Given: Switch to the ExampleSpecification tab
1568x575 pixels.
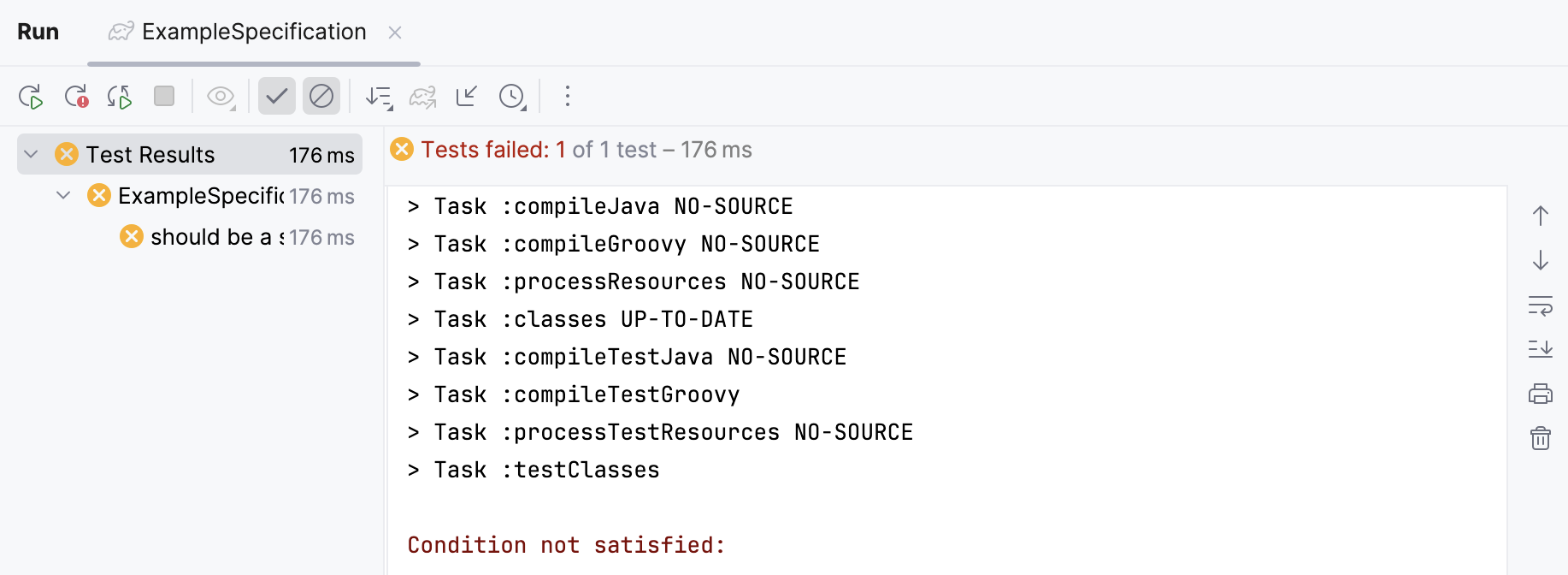Looking at the screenshot, I should (x=252, y=32).
